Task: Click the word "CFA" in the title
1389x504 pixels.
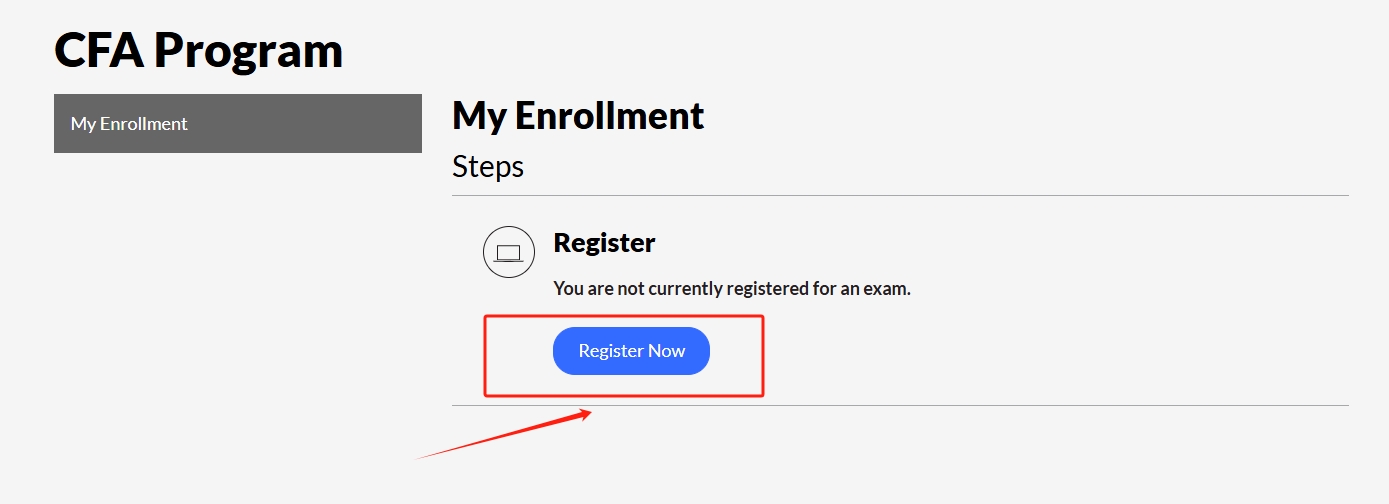Action: click(x=98, y=50)
